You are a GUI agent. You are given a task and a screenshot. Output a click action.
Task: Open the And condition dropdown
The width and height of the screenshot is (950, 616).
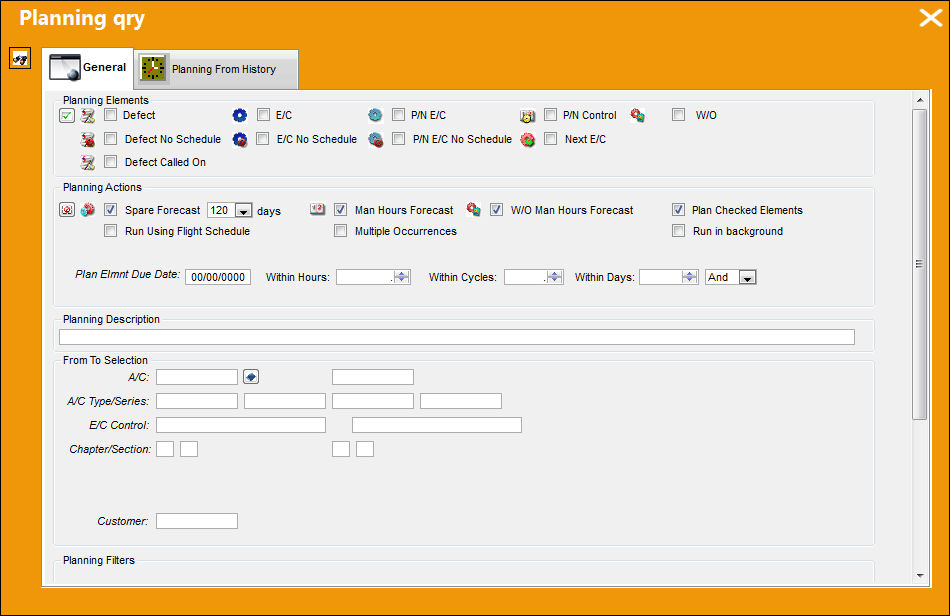[748, 277]
